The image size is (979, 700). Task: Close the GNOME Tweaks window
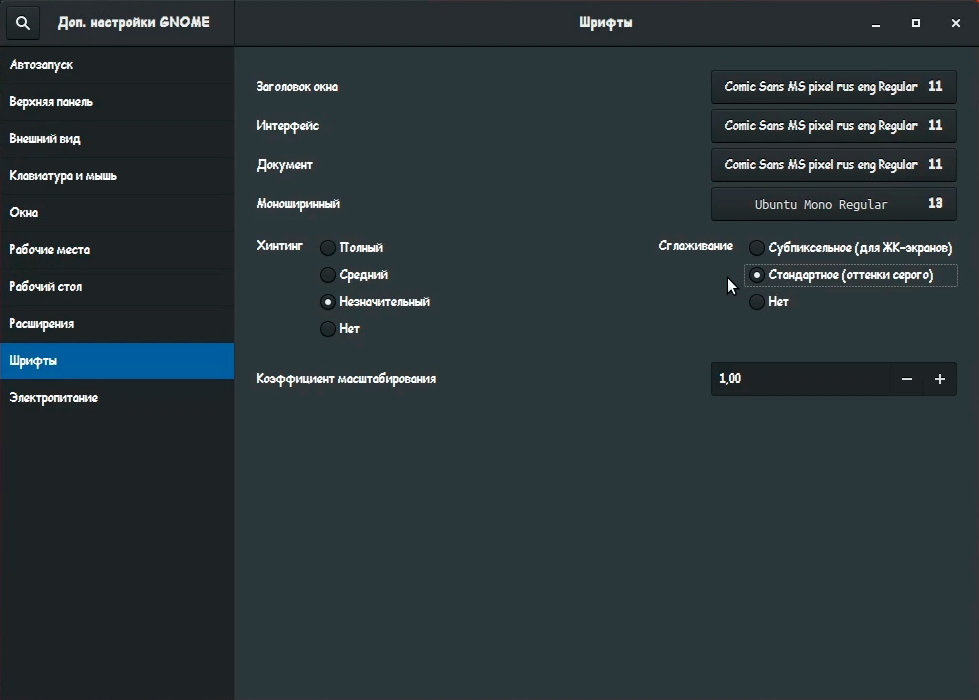(x=956, y=23)
